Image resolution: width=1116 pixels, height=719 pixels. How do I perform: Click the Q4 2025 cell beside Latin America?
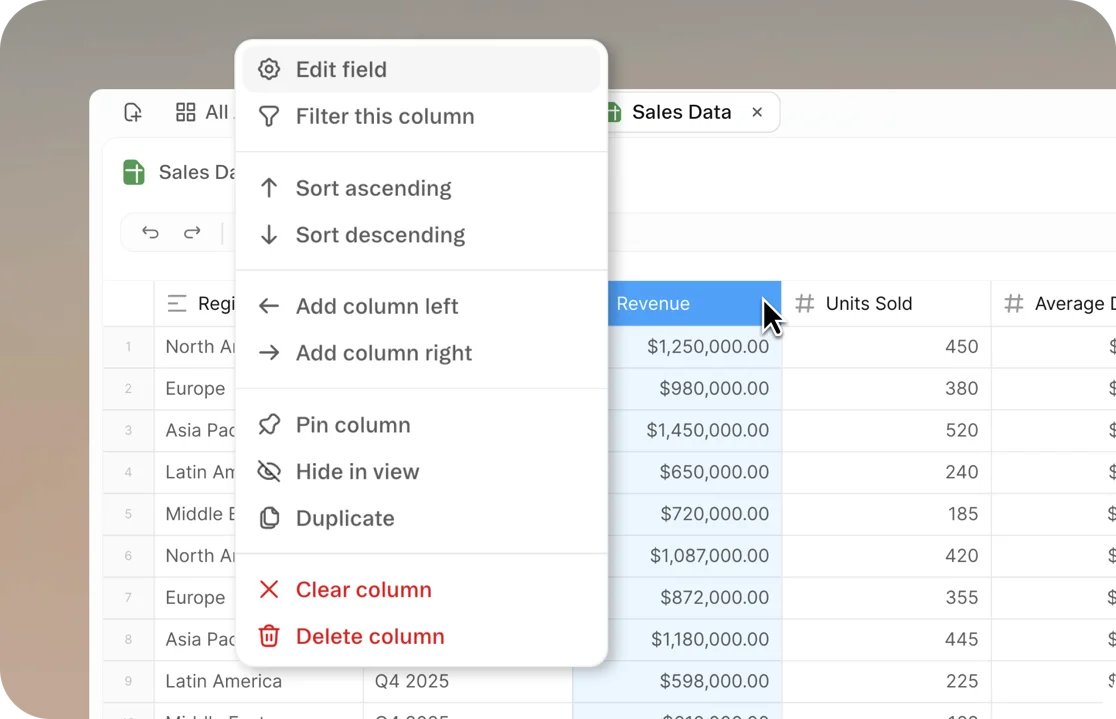[x=414, y=681]
